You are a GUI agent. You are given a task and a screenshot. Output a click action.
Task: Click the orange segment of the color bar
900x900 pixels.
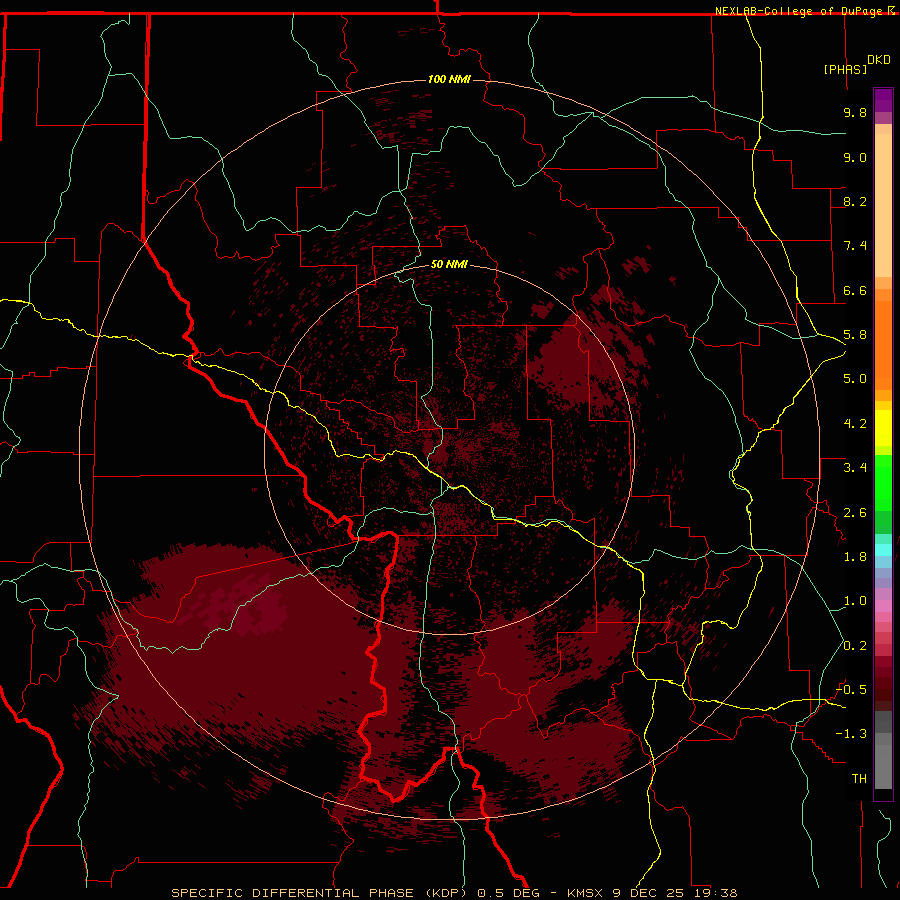click(x=883, y=345)
